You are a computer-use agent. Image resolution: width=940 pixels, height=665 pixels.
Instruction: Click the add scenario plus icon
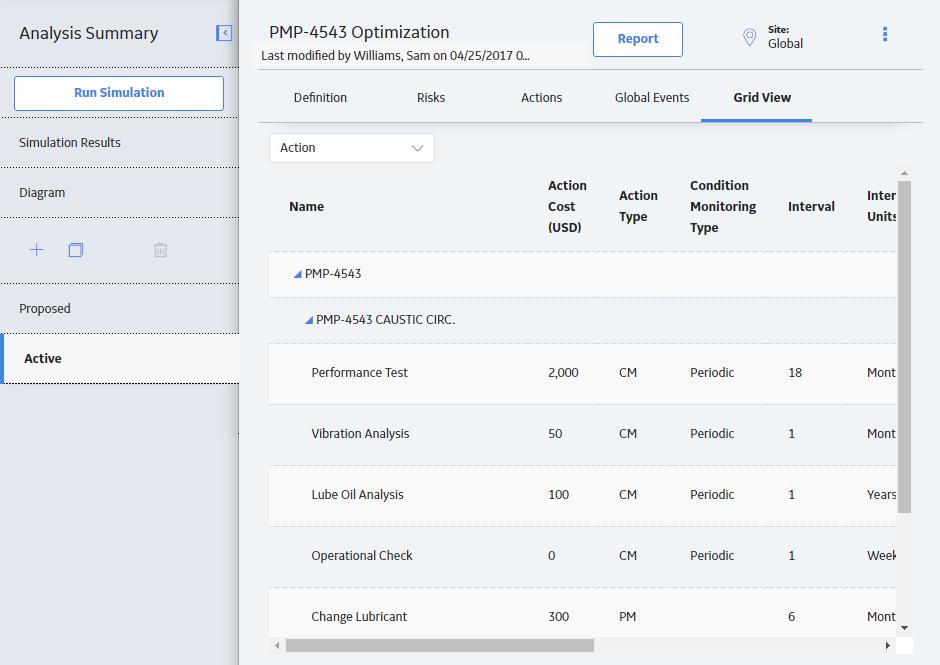37,249
